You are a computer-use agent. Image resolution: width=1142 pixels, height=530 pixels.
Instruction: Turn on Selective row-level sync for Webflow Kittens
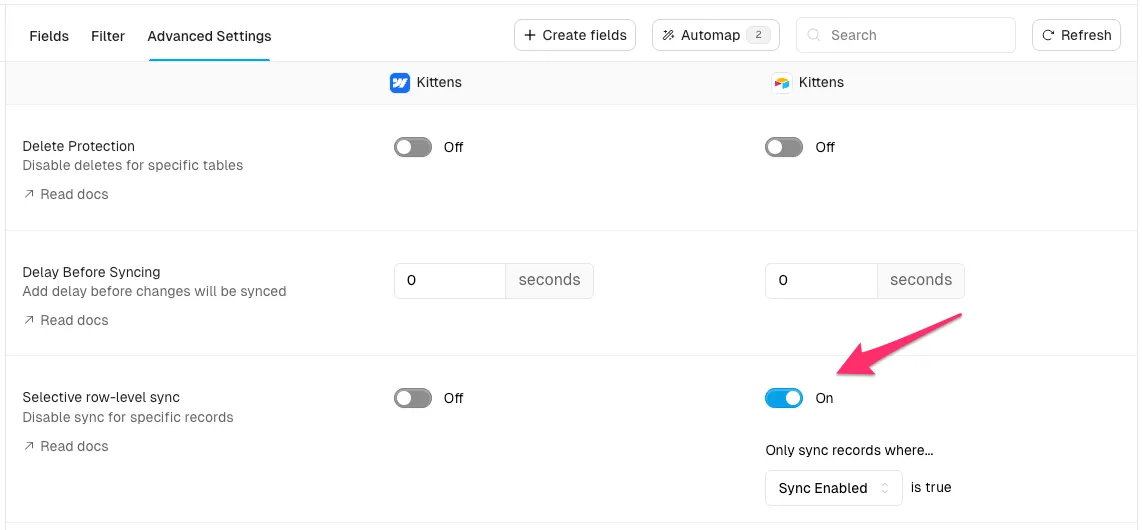pyautogui.click(x=413, y=398)
